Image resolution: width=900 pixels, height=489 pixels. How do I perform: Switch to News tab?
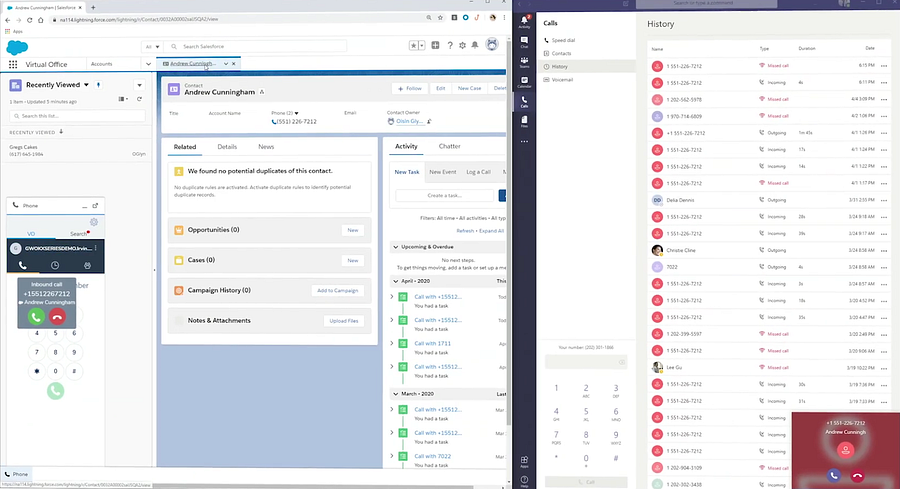266,147
